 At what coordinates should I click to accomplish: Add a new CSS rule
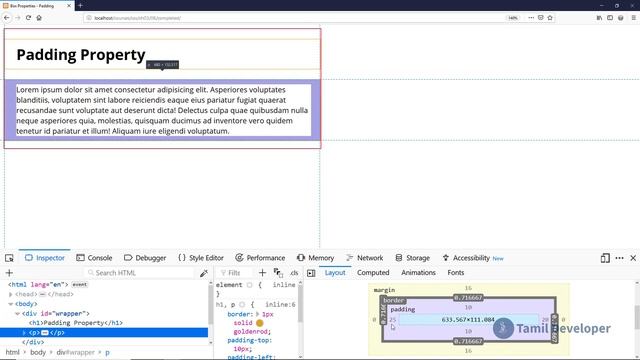[262, 273]
